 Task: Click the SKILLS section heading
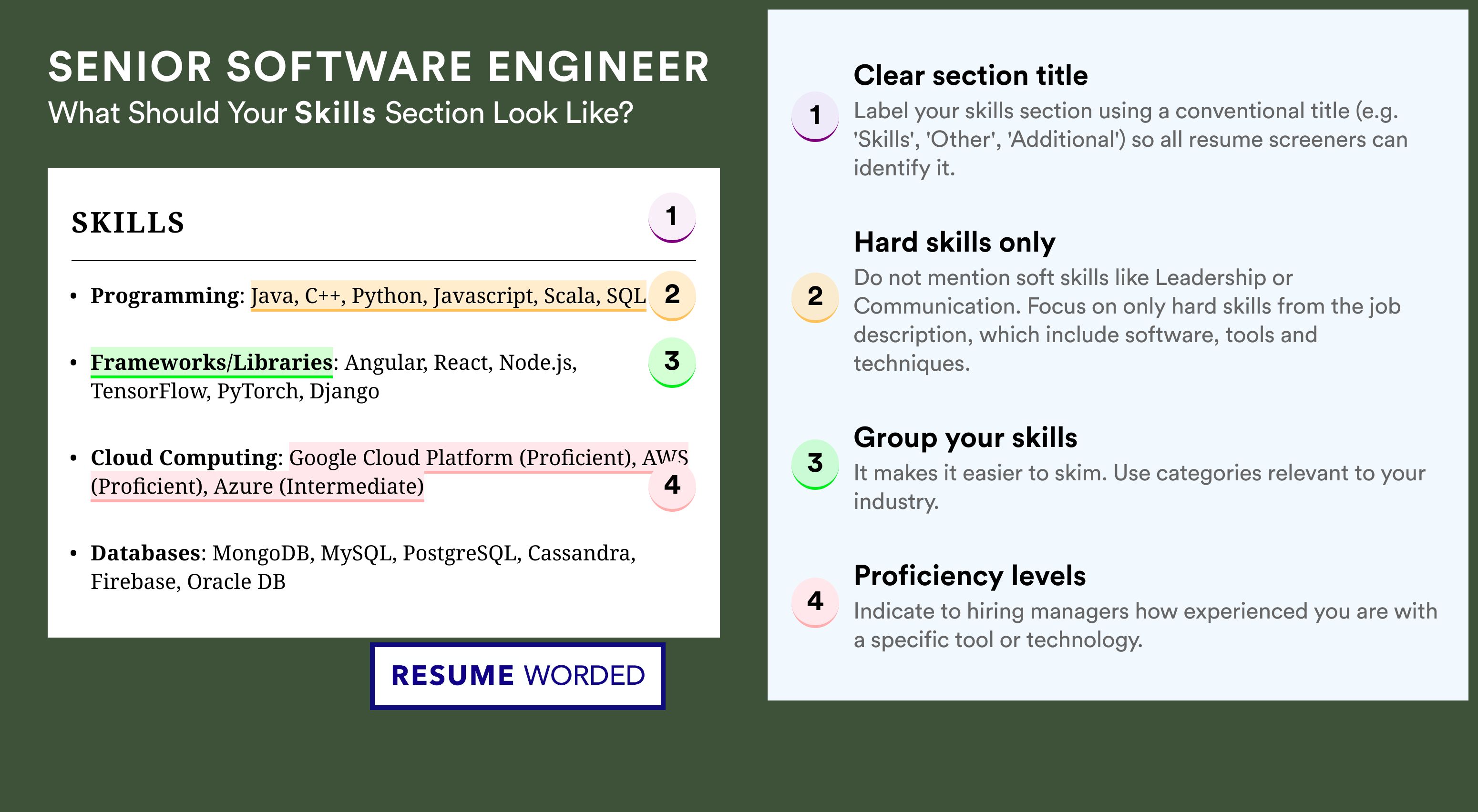click(x=128, y=223)
